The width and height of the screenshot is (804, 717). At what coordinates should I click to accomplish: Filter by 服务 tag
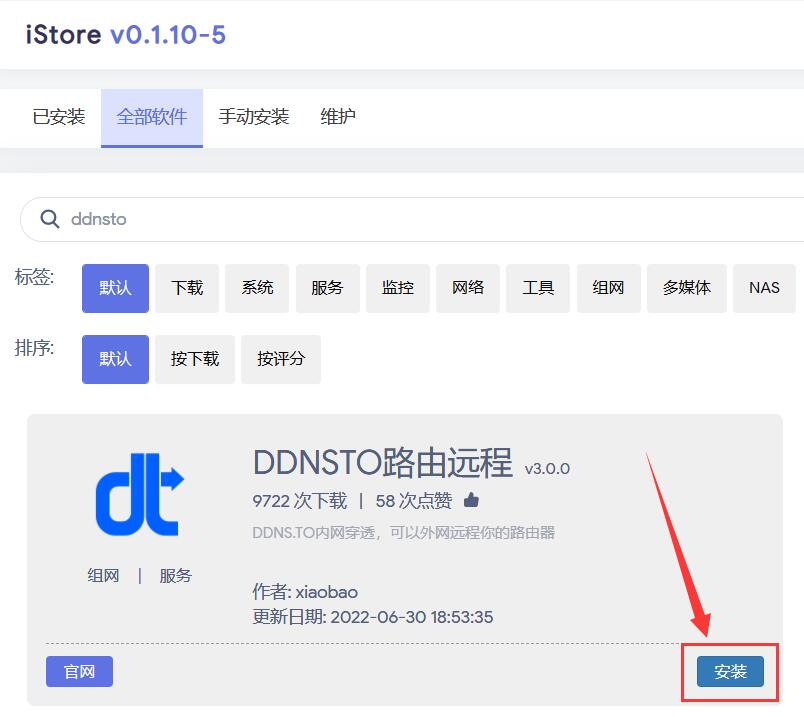coord(327,288)
